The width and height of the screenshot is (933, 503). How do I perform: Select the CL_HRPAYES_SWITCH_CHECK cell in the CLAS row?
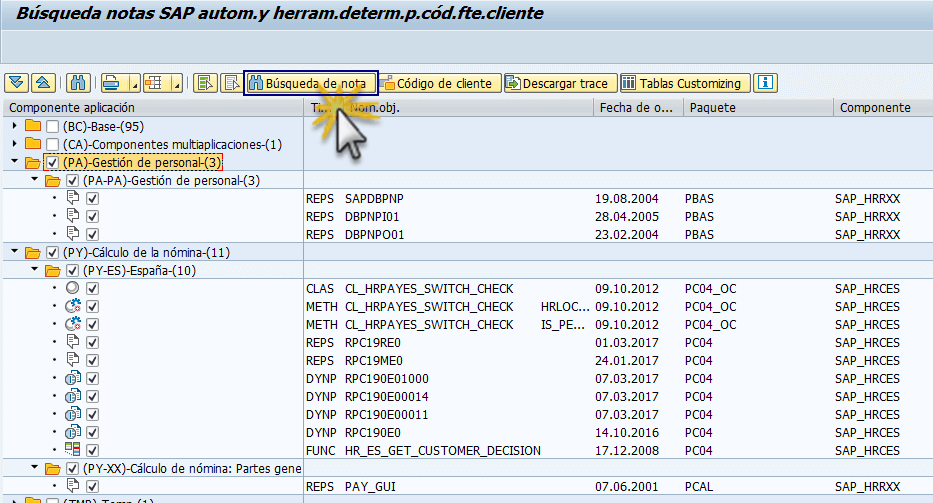point(429,289)
